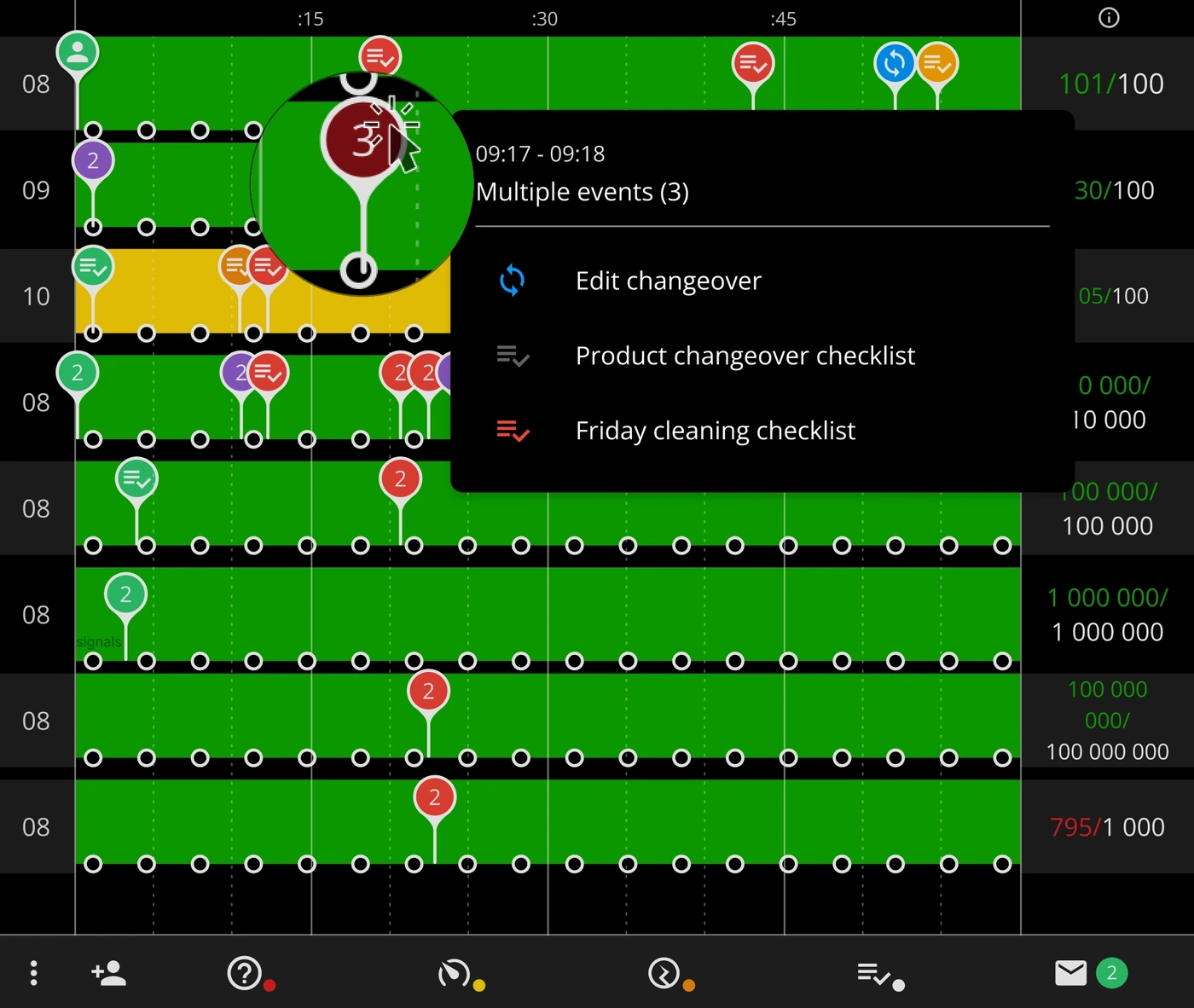Click the green checklist marker in row 10
Image resolution: width=1194 pixels, height=1008 pixels.
pyautogui.click(x=93, y=267)
